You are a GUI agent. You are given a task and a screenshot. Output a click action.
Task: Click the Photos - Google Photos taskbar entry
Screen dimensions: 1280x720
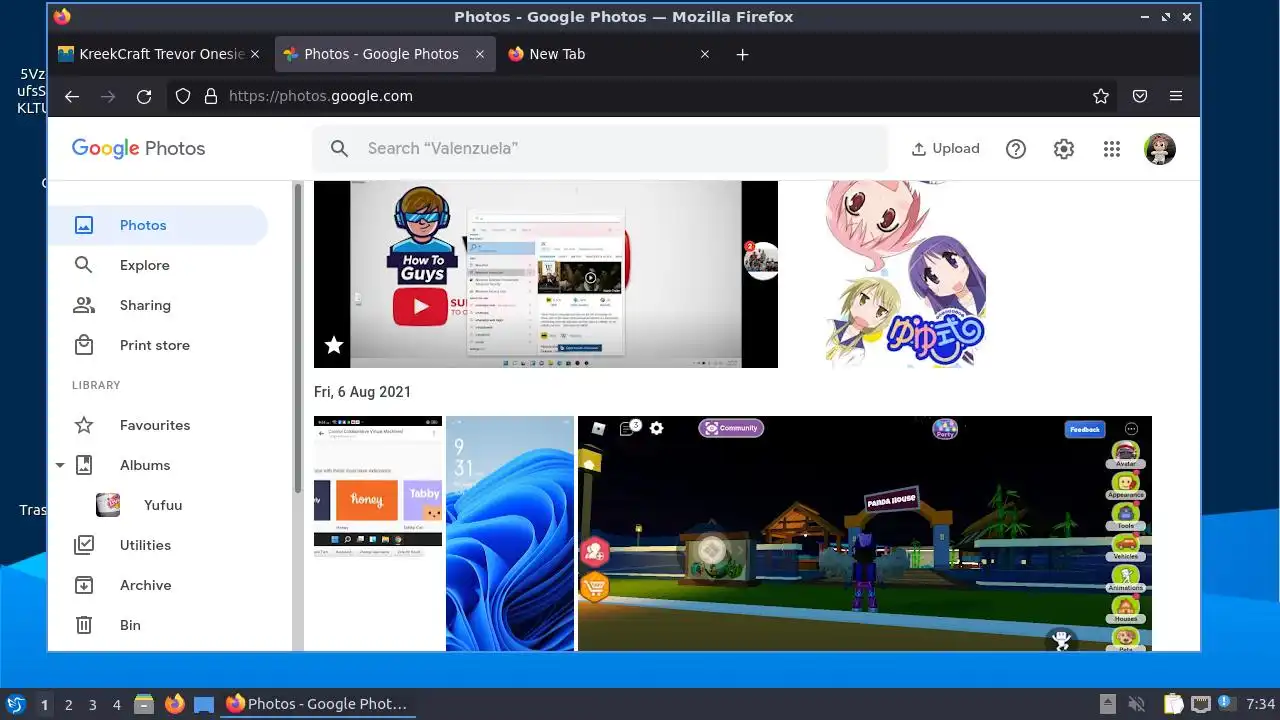pyautogui.click(x=318, y=704)
